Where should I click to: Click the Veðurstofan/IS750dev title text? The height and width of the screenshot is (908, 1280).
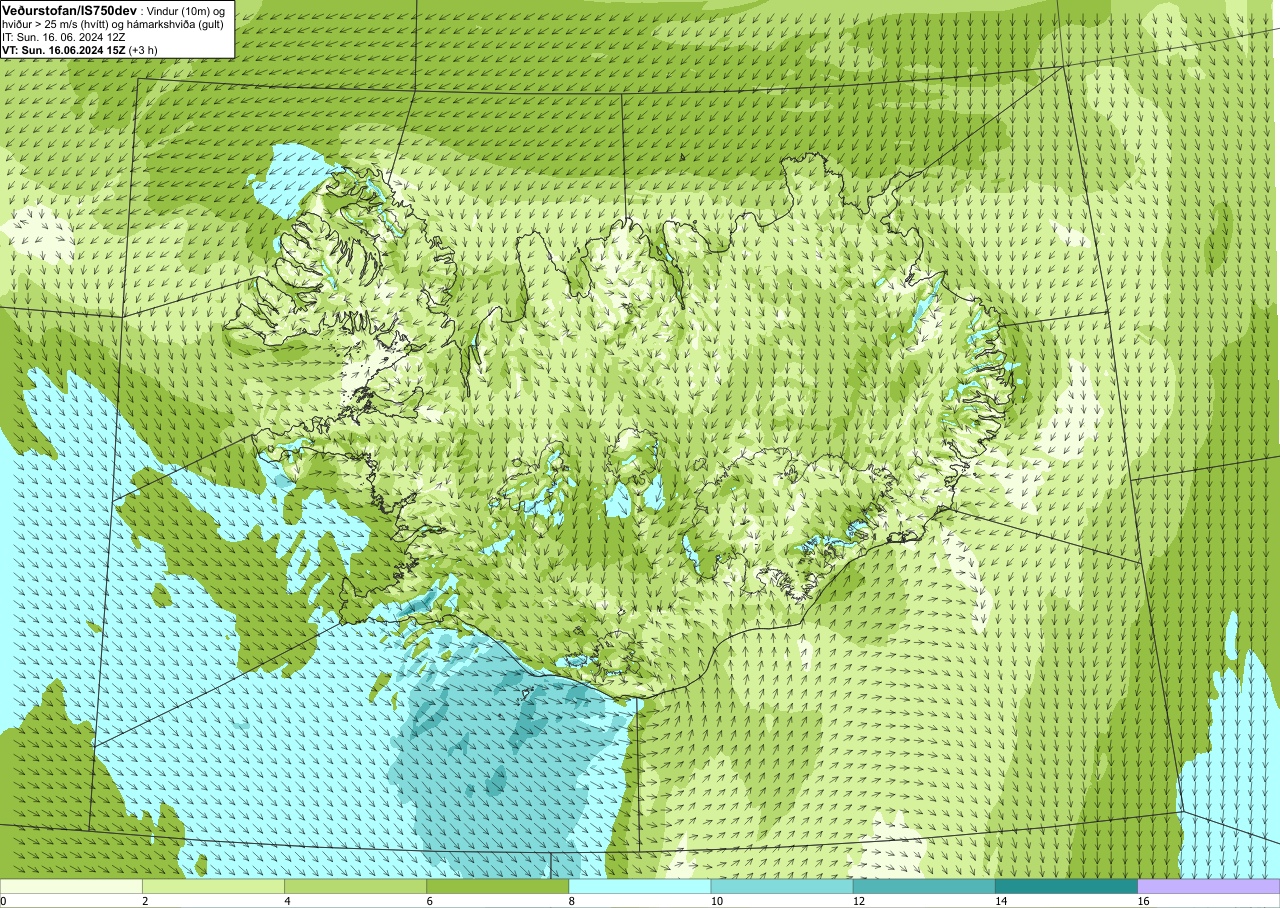[x=69, y=9]
